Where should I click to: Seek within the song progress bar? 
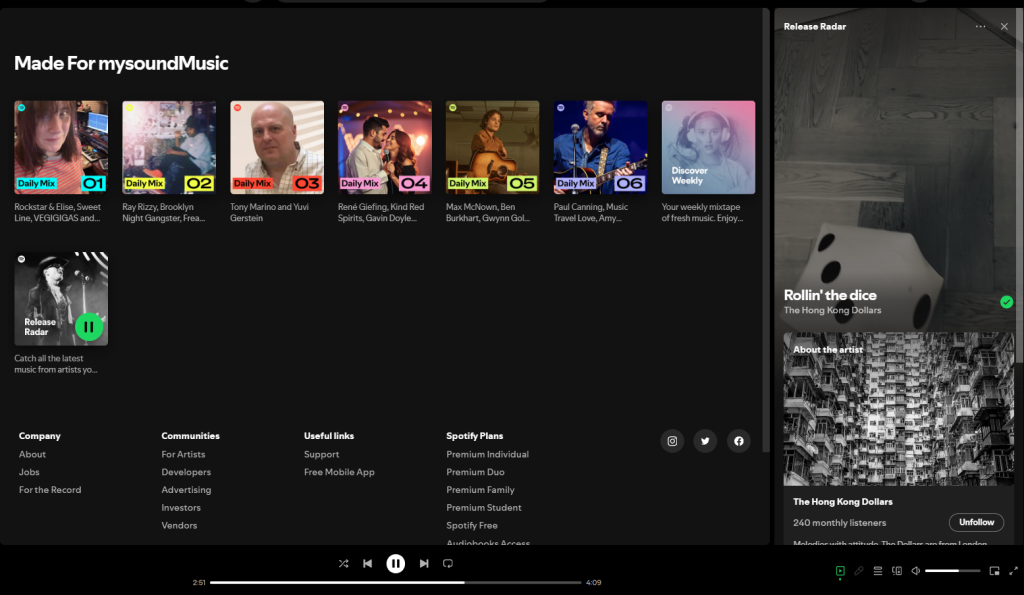tap(395, 582)
